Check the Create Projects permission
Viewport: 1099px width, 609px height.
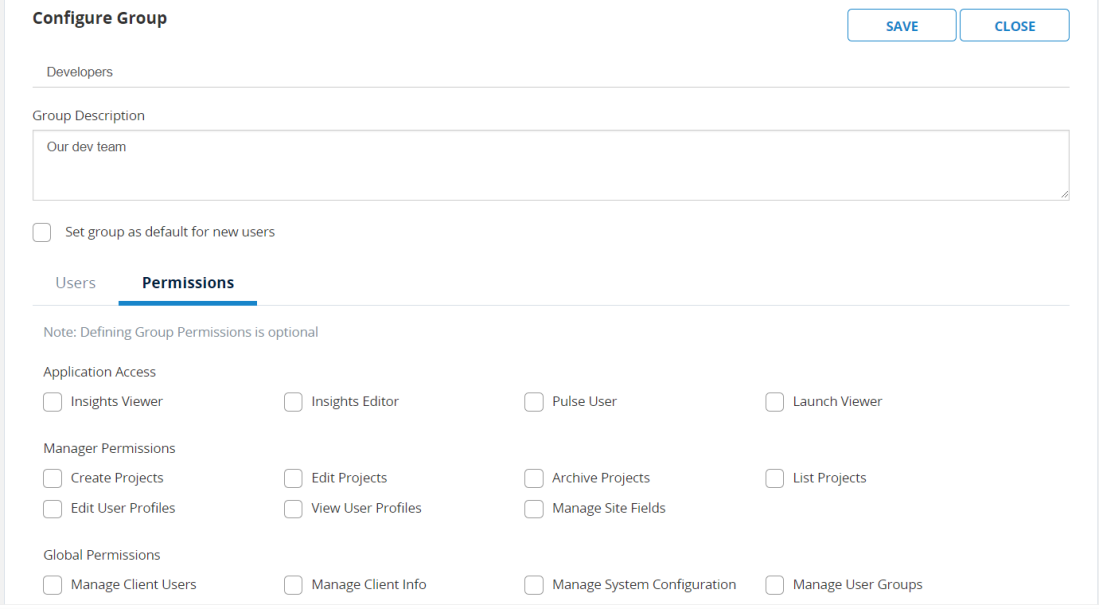click(x=52, y=478)
